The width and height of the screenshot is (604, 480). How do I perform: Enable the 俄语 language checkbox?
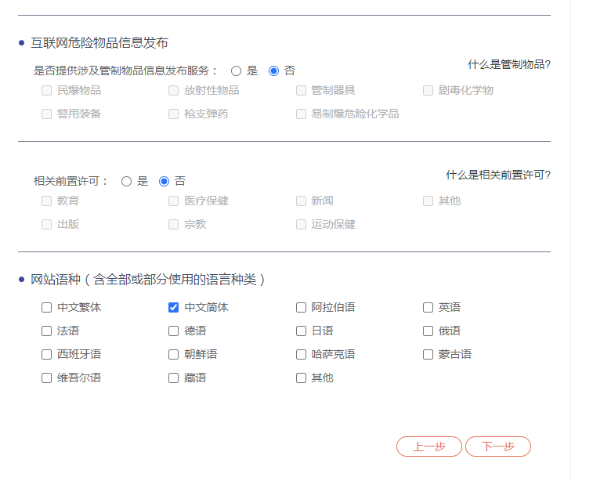428,331
